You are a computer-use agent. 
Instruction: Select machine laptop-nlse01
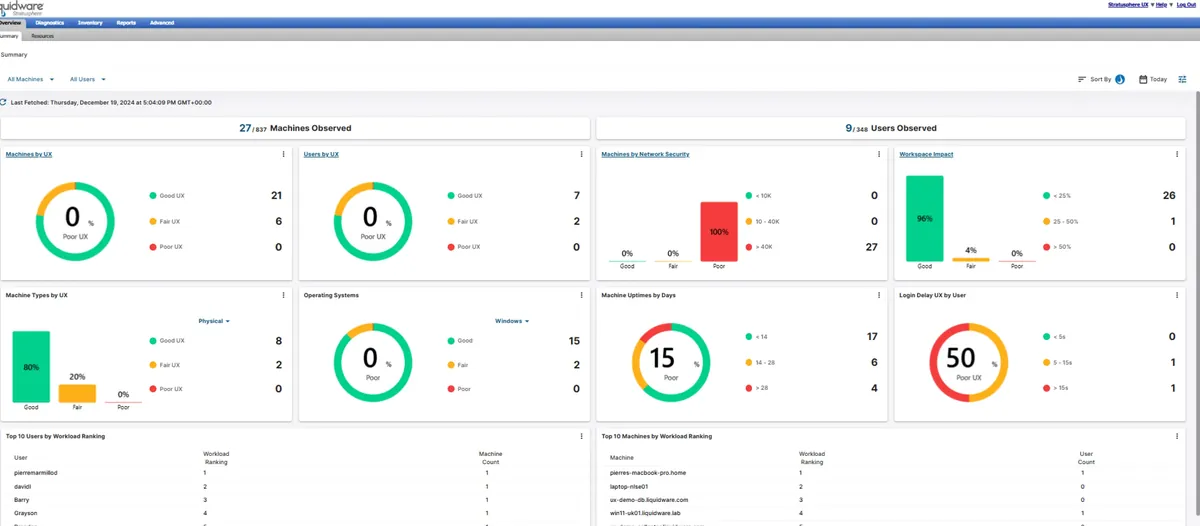(x=630, y=485)
